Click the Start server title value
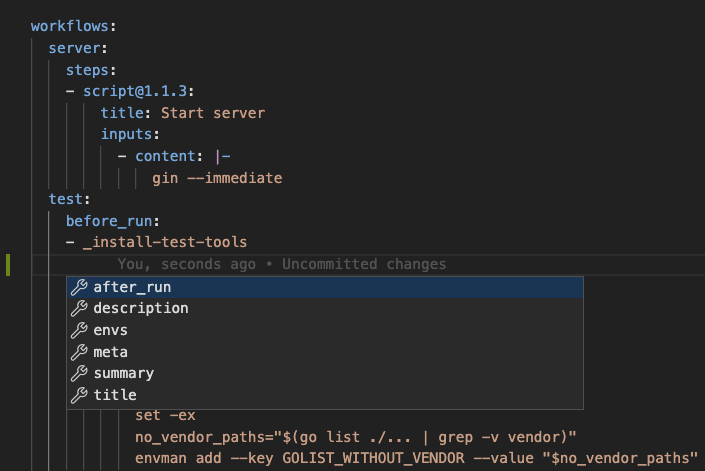The width and height of the screenshot is (705, 471). tap(212, 113)
